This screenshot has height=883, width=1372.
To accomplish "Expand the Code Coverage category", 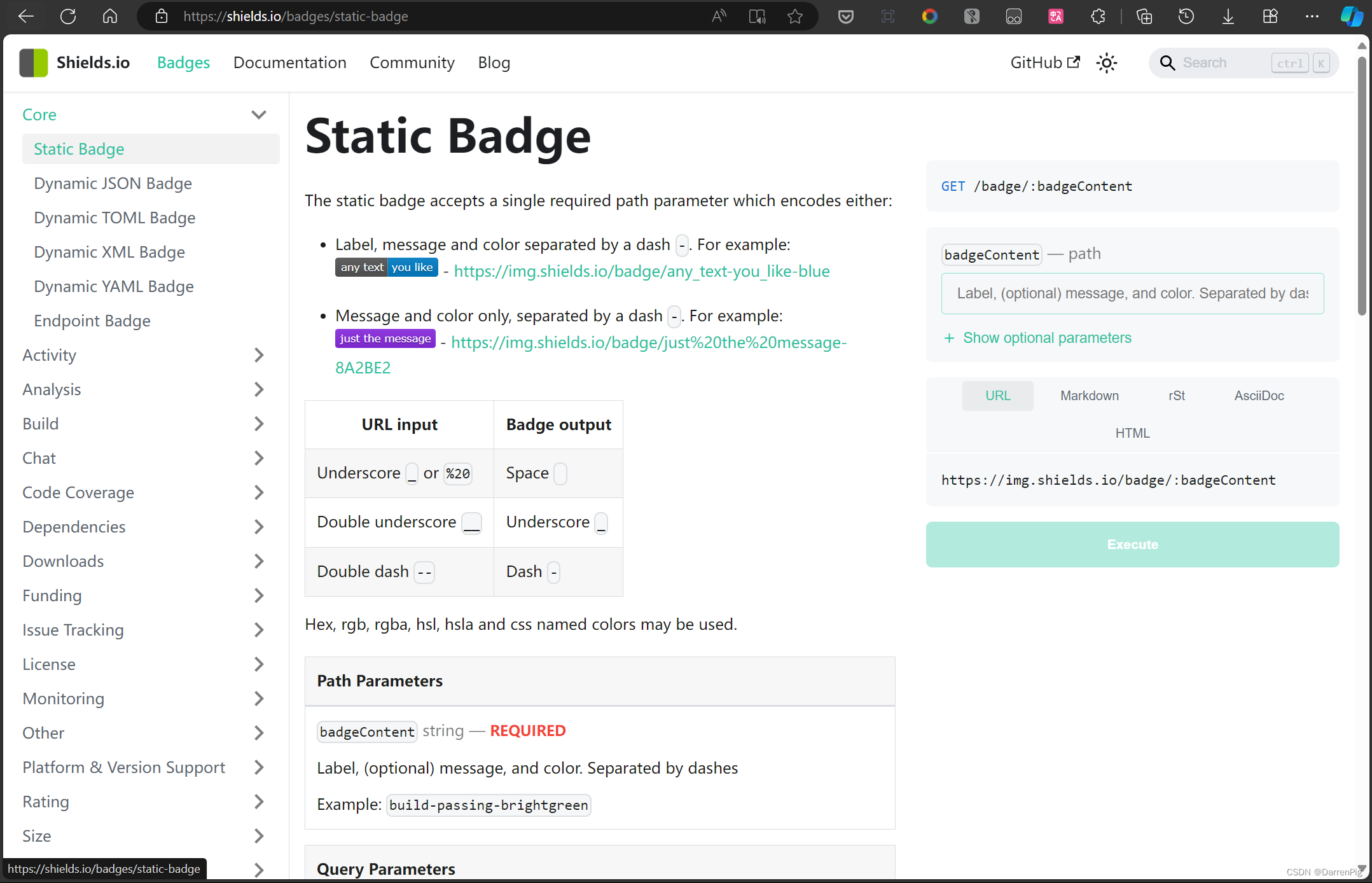I will pos(258,492).
